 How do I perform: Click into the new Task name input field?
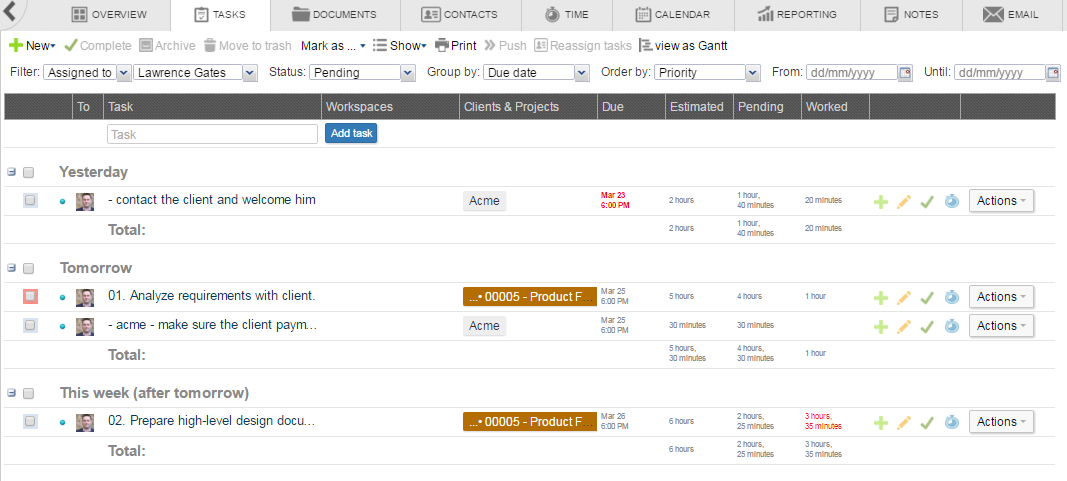tap(212, 133)
